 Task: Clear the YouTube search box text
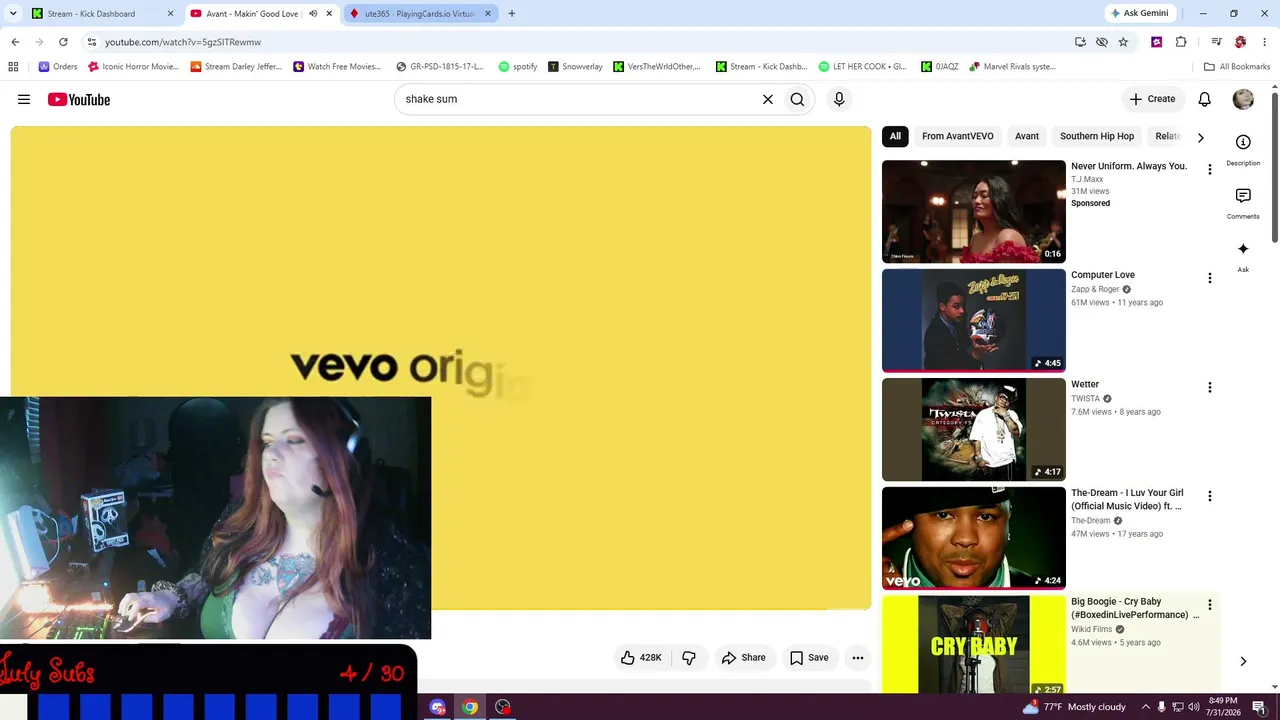click(768, 99)
